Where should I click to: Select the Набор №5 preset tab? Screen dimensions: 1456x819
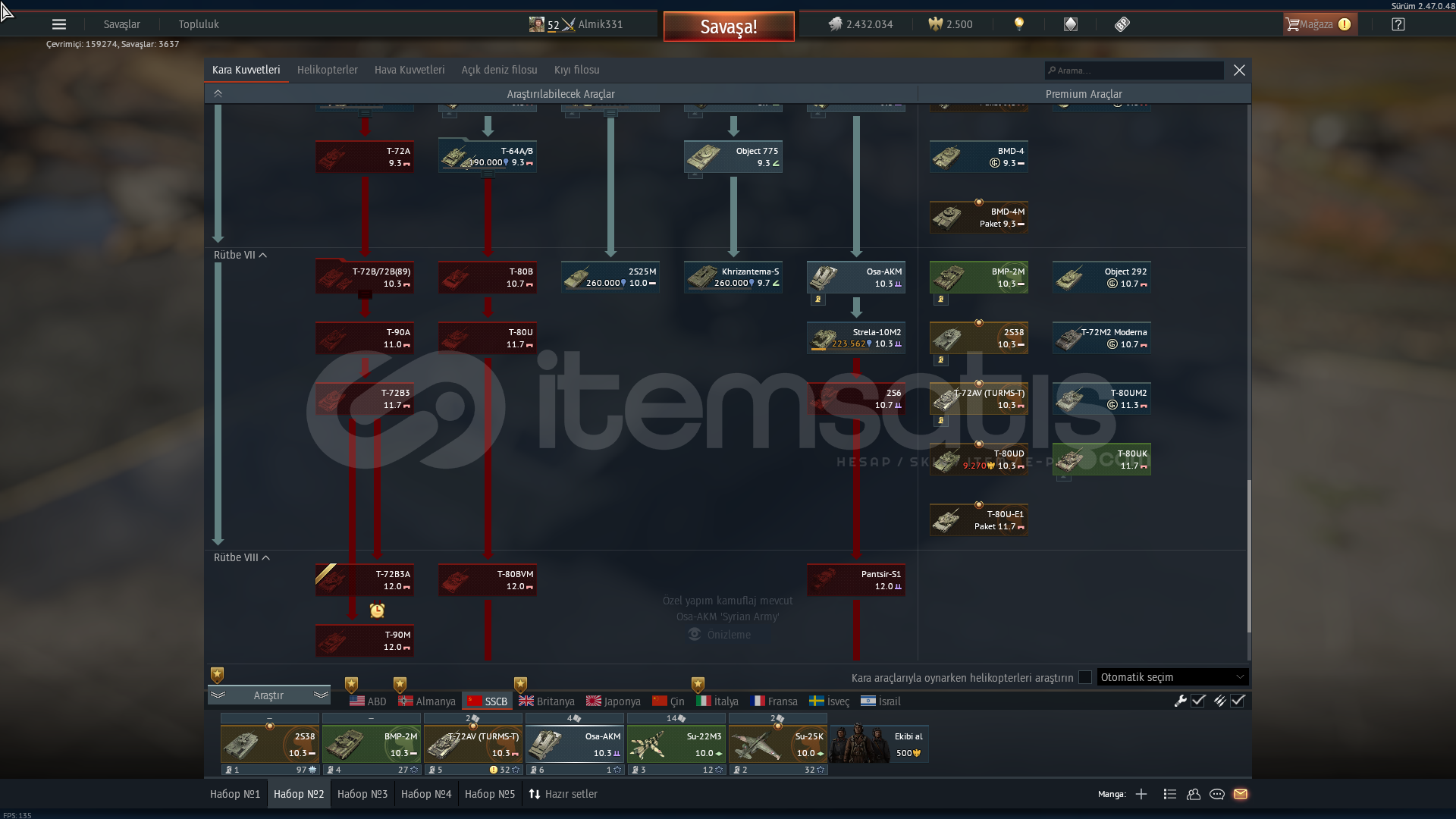[490, 794]
